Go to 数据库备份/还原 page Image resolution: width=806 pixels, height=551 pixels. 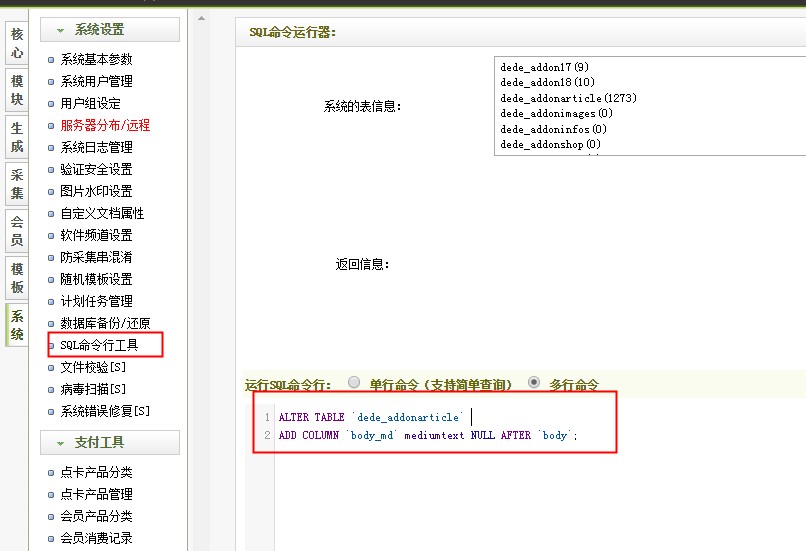tap(105, 324)
